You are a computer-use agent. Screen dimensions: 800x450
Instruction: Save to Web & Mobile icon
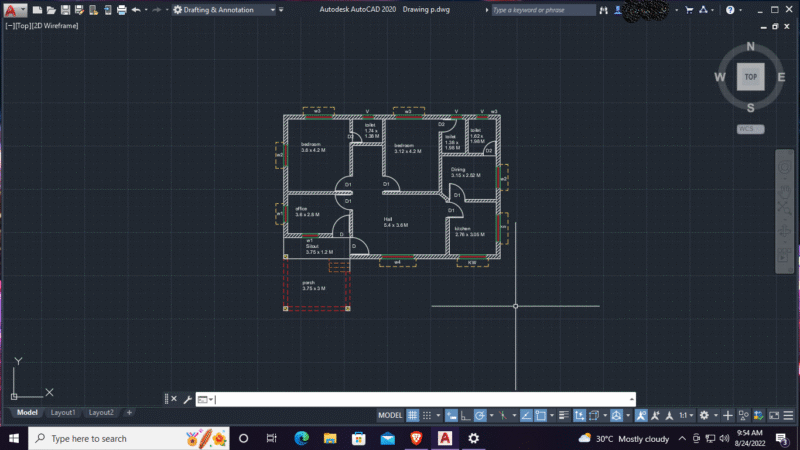[x=108, y=10]
